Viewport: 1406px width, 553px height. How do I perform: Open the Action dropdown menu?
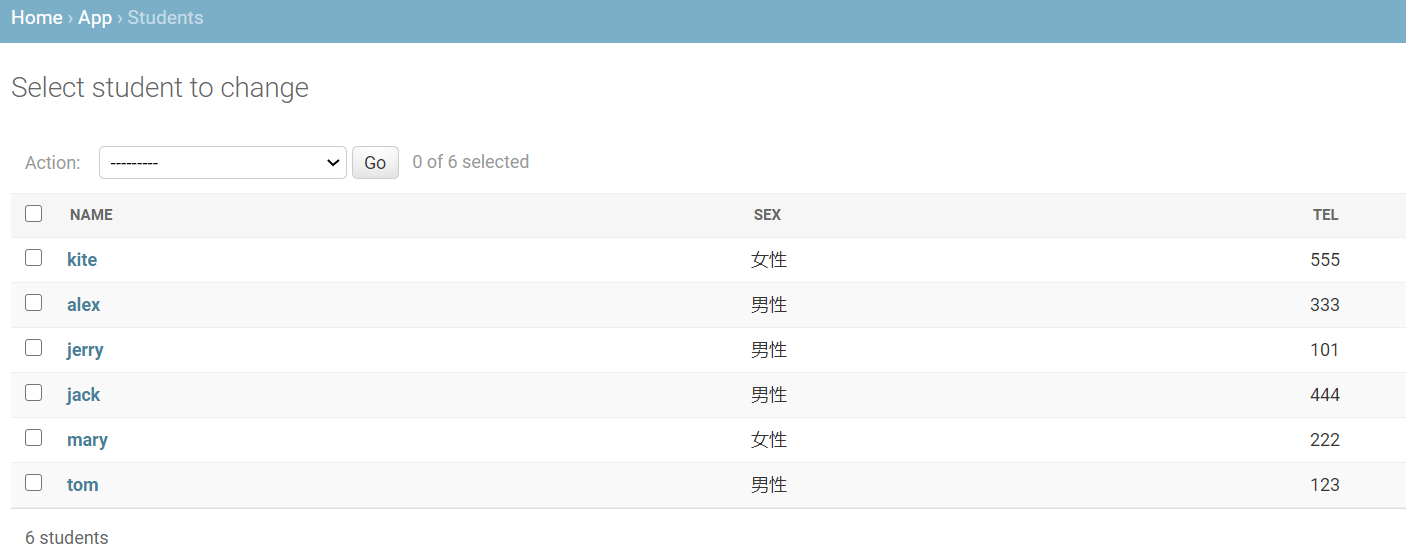point(222,163)
